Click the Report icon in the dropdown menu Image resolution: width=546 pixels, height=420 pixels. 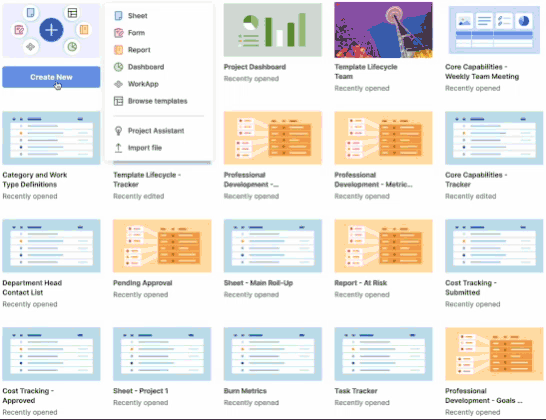coord(118,50)
